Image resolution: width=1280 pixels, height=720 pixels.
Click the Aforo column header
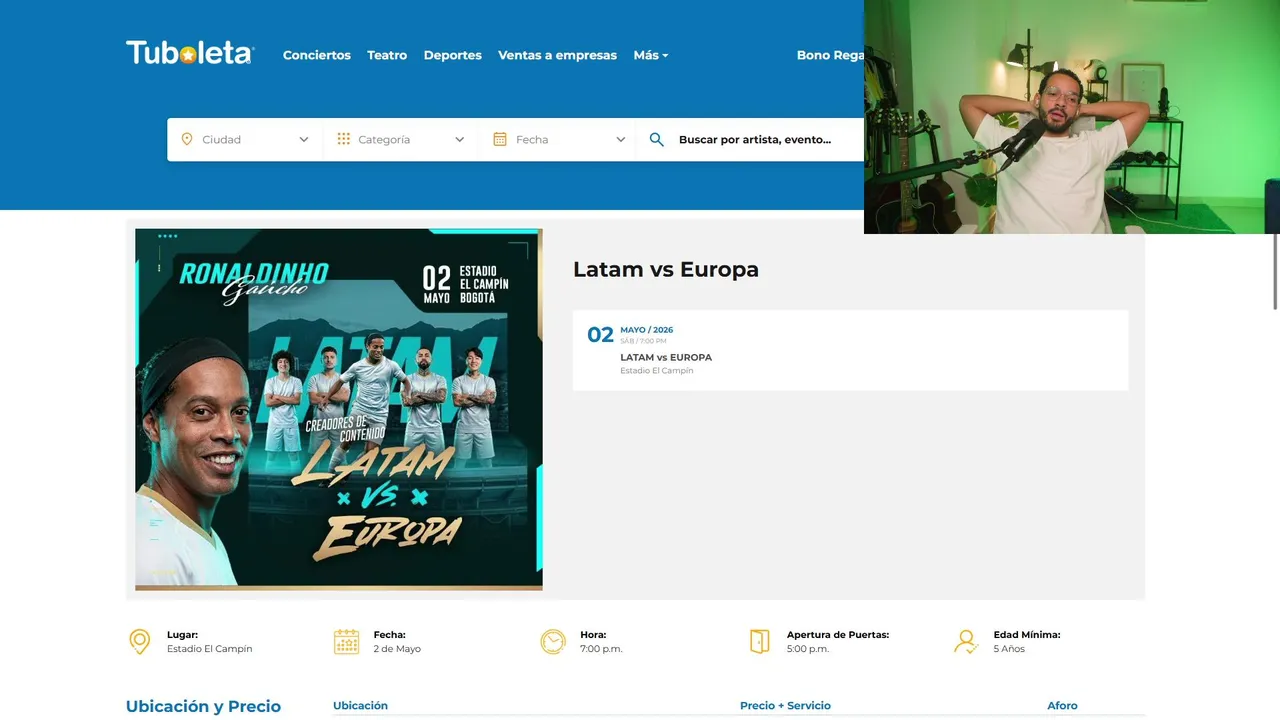point(1062,705)
